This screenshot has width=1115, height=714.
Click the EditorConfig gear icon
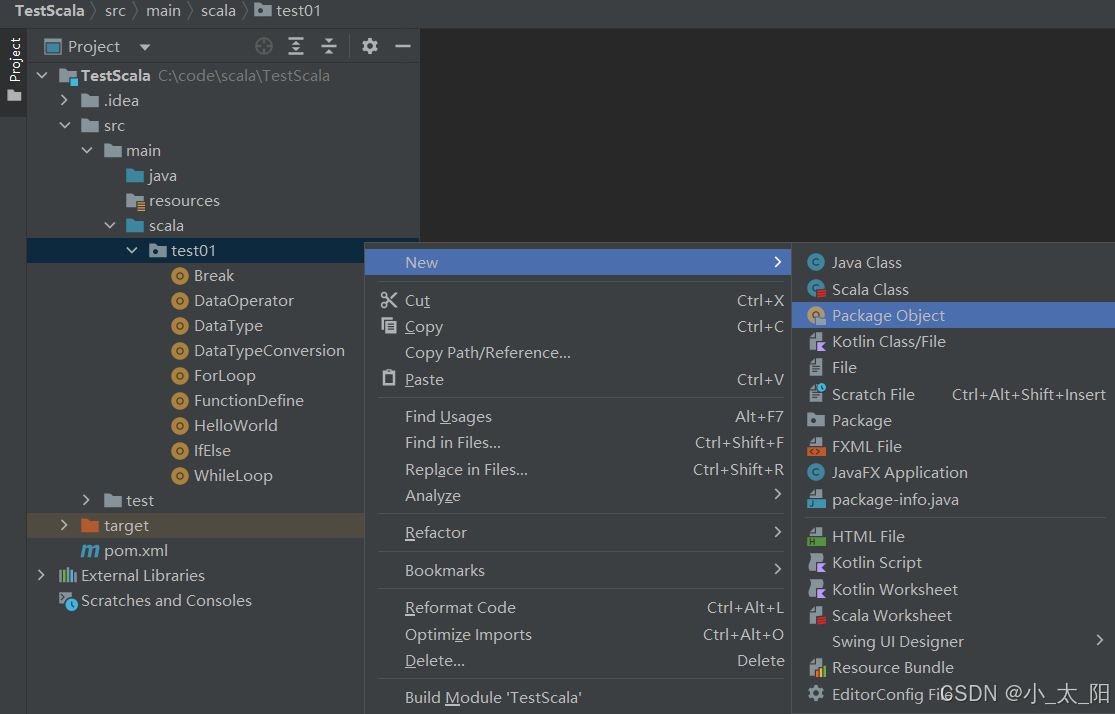tap(816, 693)
